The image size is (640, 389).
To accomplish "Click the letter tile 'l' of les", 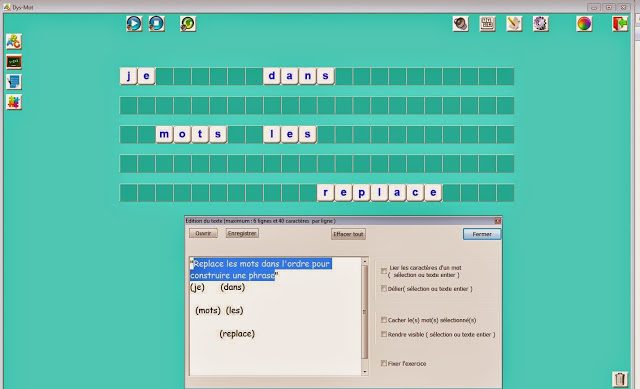I will point(272,134).
